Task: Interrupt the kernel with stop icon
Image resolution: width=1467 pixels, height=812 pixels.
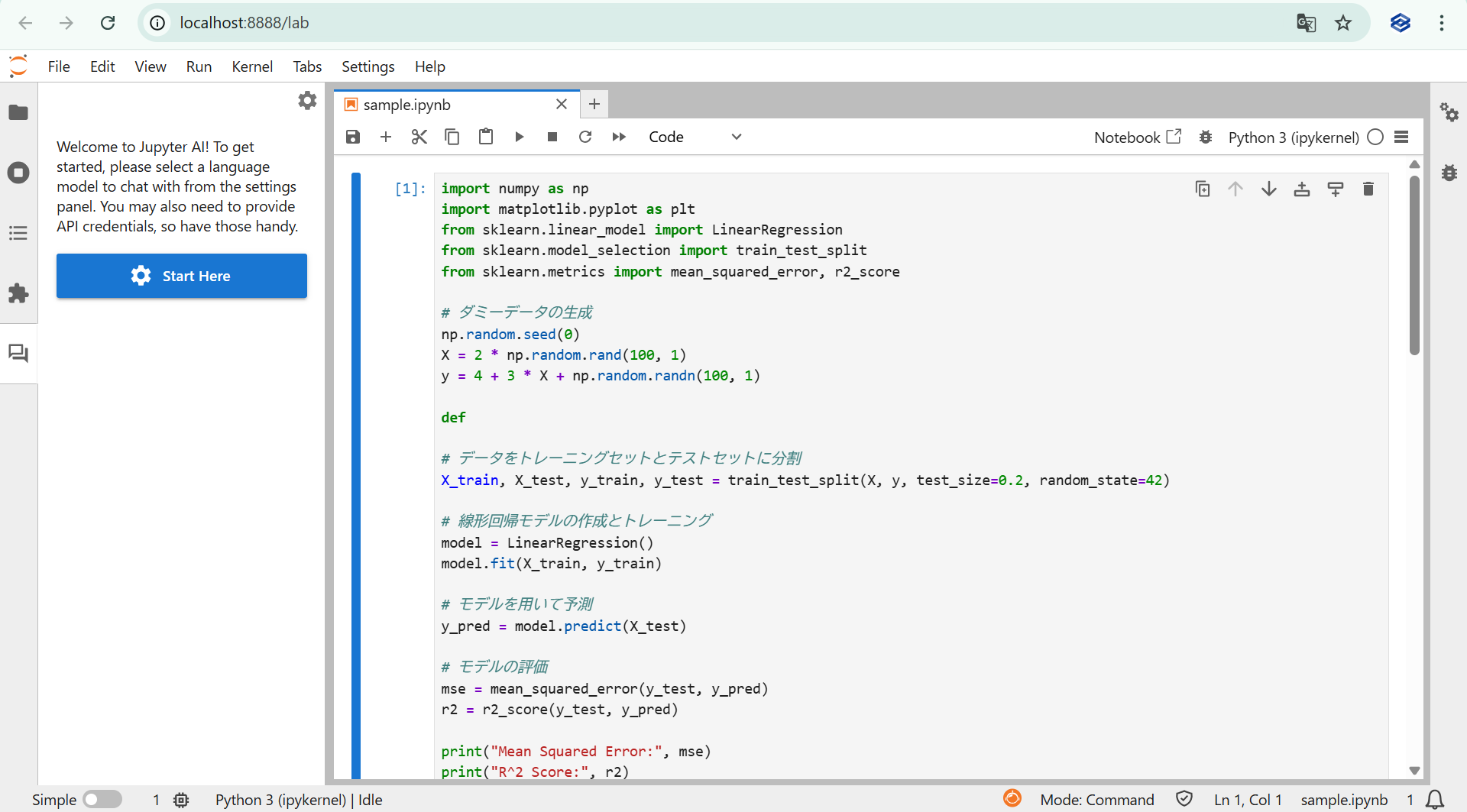Action: coord(552,137)
